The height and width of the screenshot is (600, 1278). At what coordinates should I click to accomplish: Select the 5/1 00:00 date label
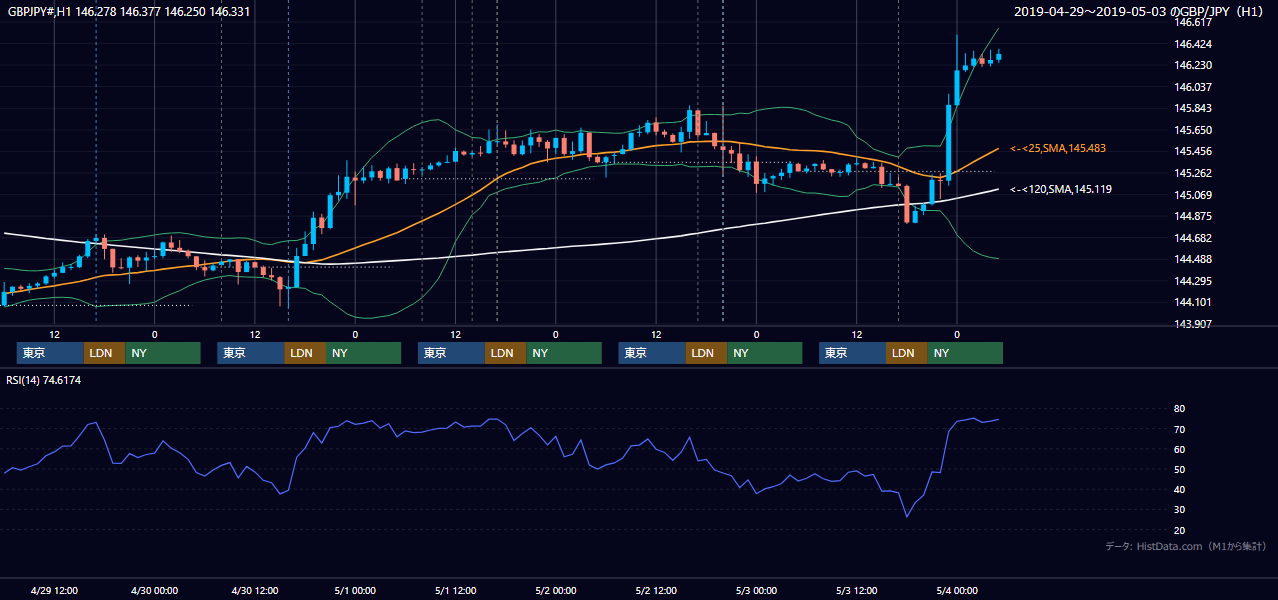click(x=355, y=590)
